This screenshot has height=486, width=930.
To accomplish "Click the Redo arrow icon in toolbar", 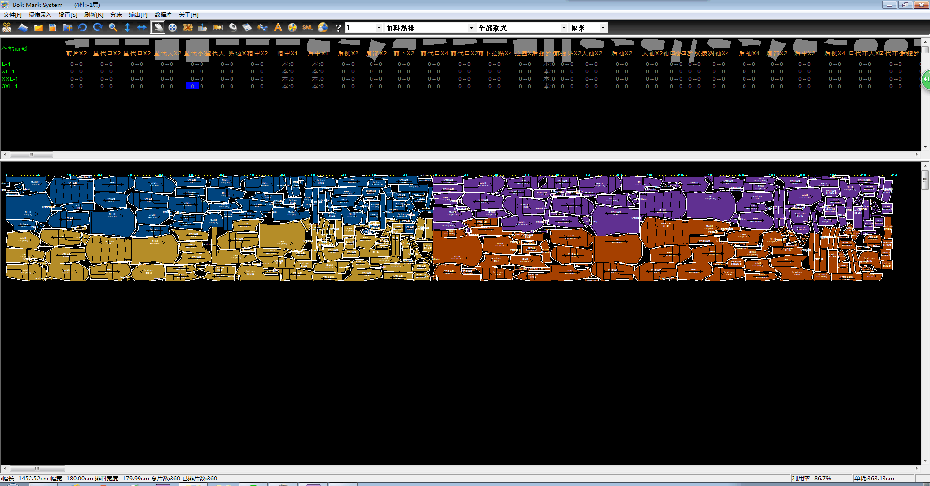I will click(97, 27).
